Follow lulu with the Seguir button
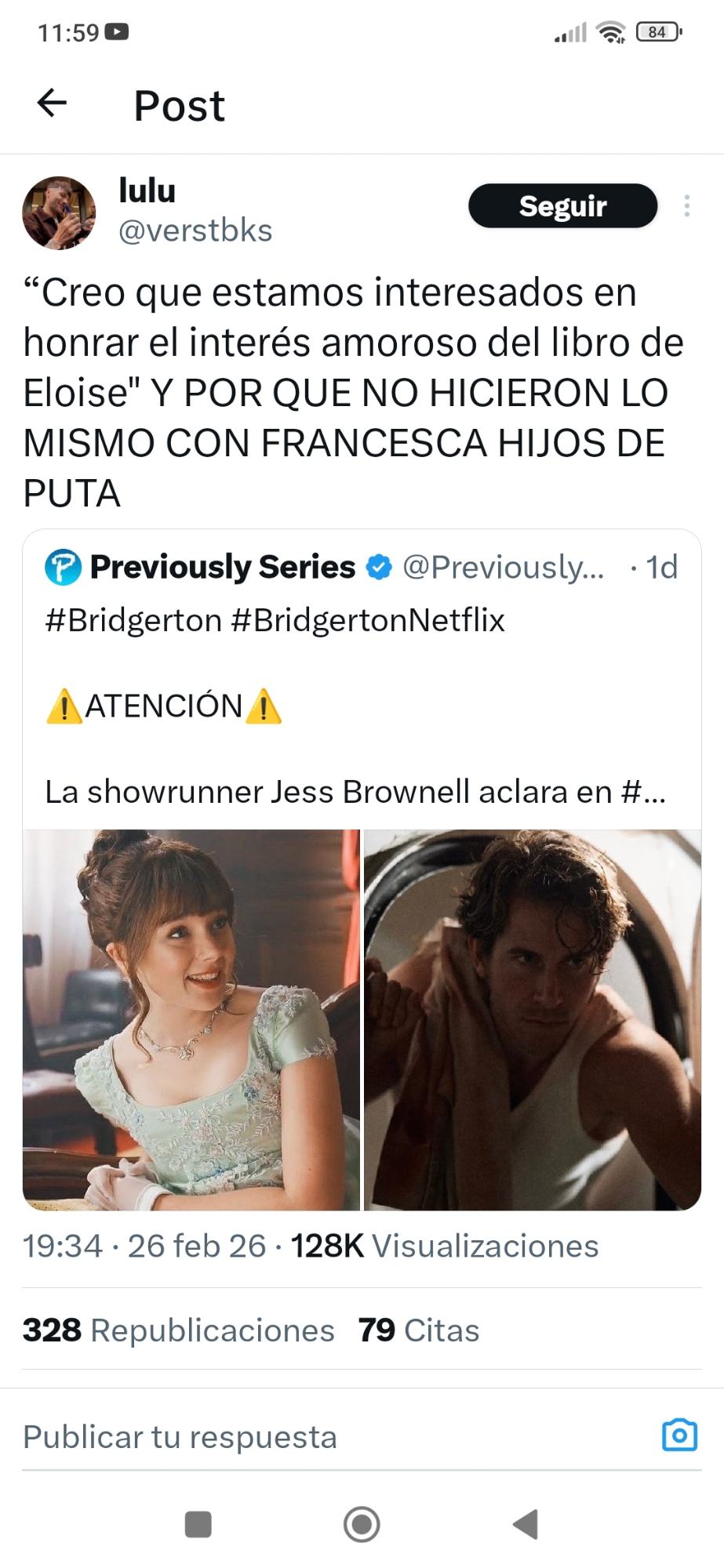This screenshot has width=724, height=1568. pyautogui.click(x=562, y=205)
